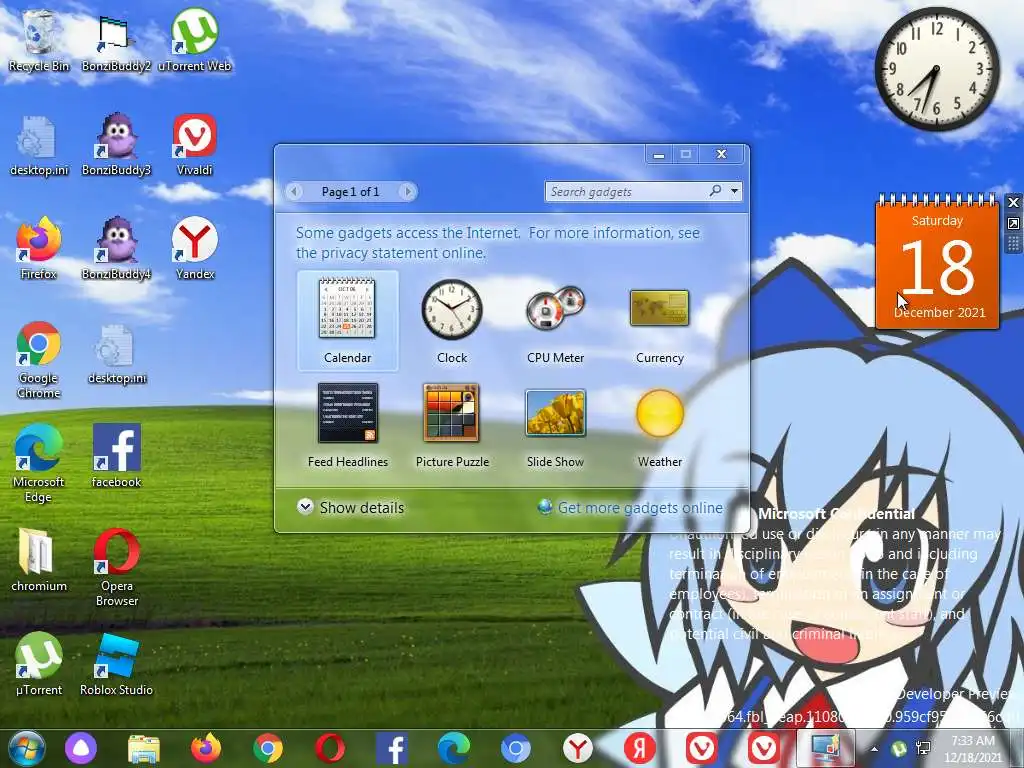Viewport: 1024px width, 768px height.
Task: Click the orange Calendar gadget date 18
Action: point(937,268)
